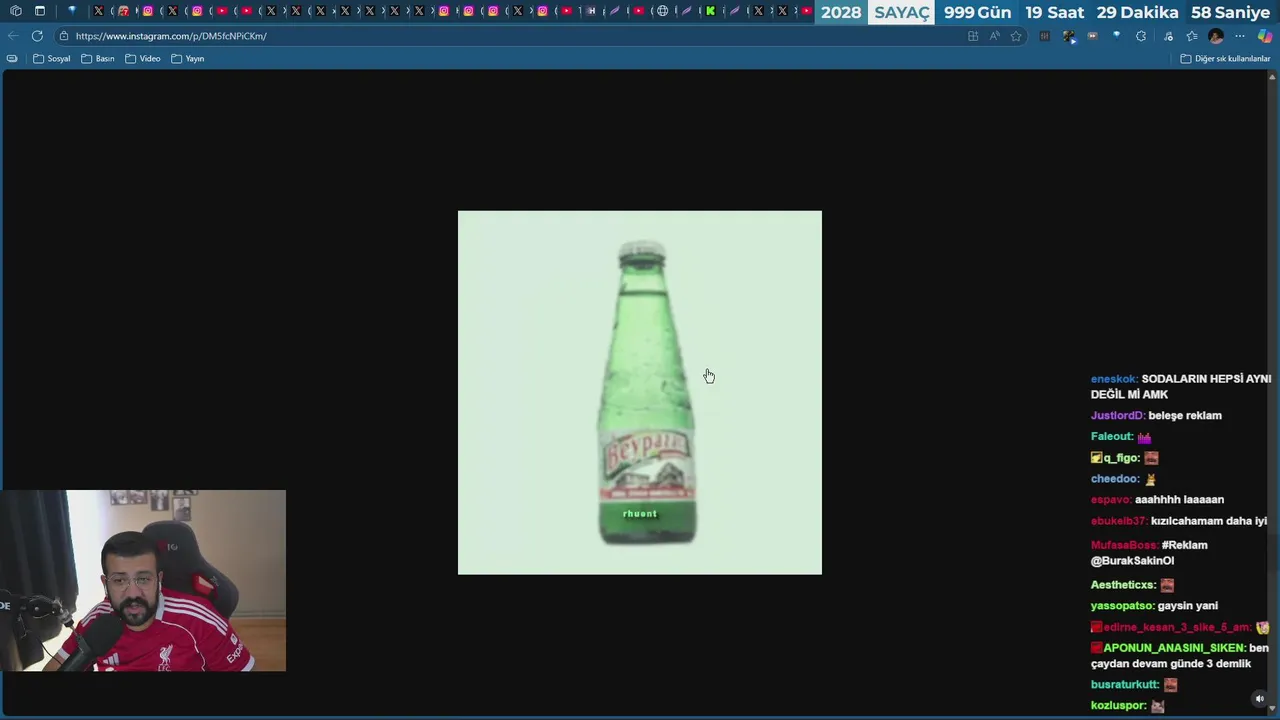
Task: Switch to the last YouTube tab before 2028
Action: [x=807, y=11]
